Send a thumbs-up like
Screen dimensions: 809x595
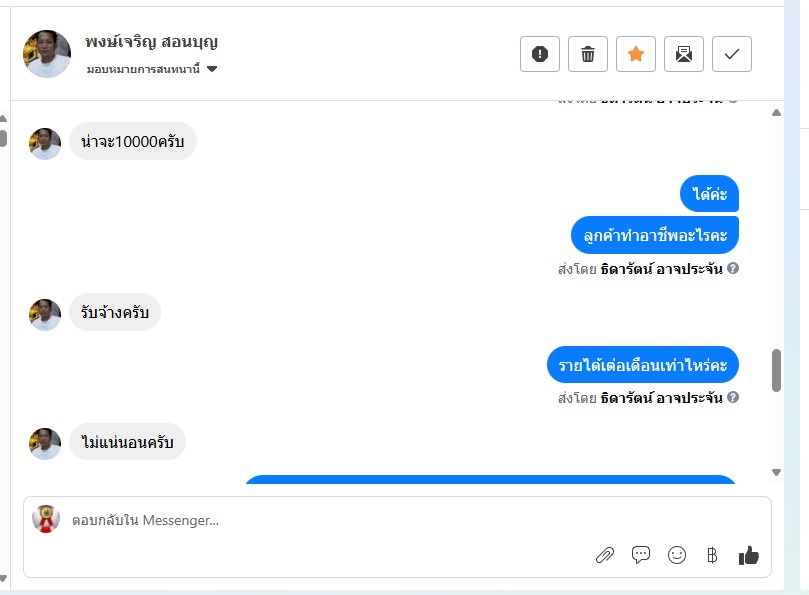tap(749, 555)
